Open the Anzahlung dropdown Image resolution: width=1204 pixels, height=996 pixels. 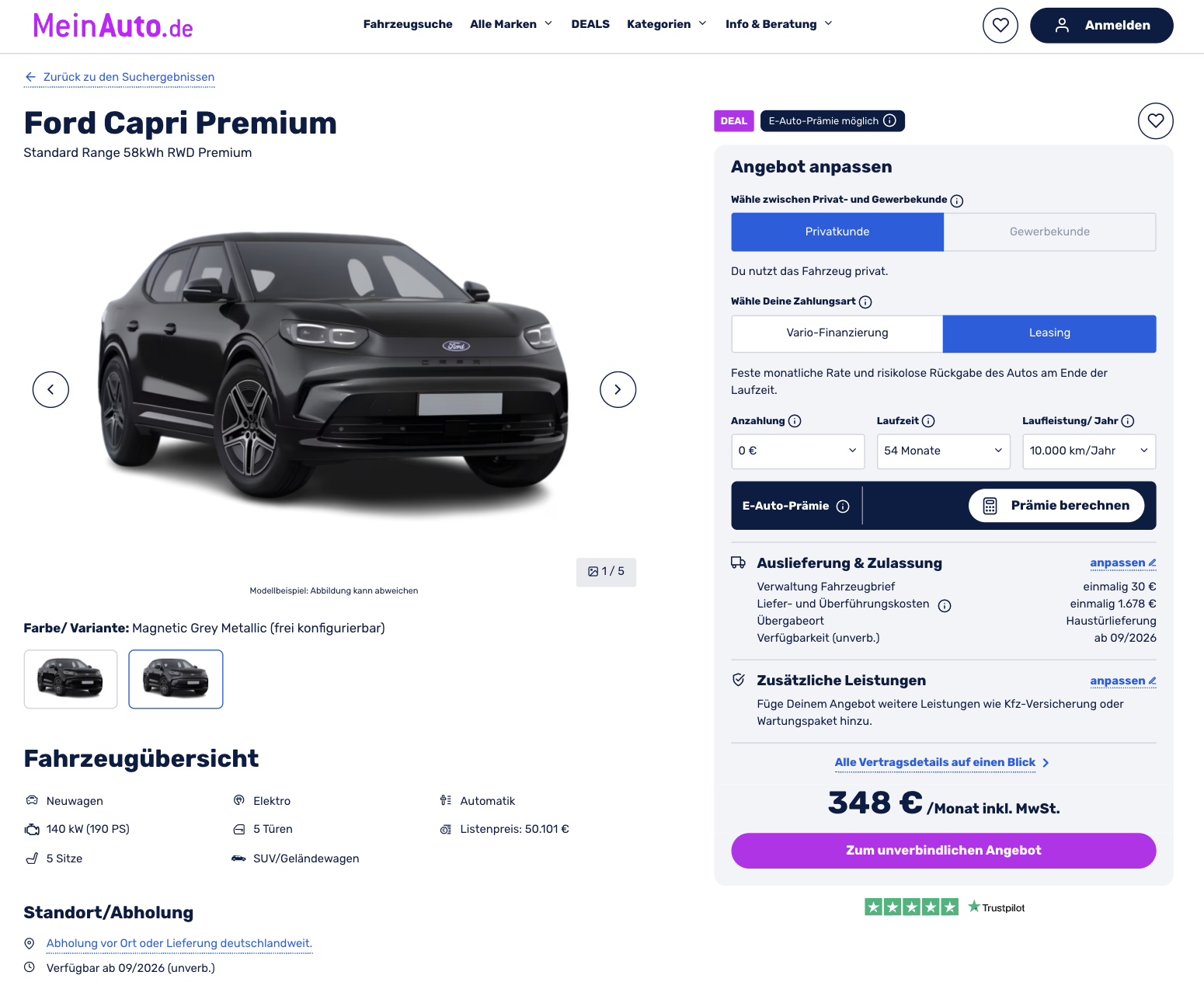point(797,451)
